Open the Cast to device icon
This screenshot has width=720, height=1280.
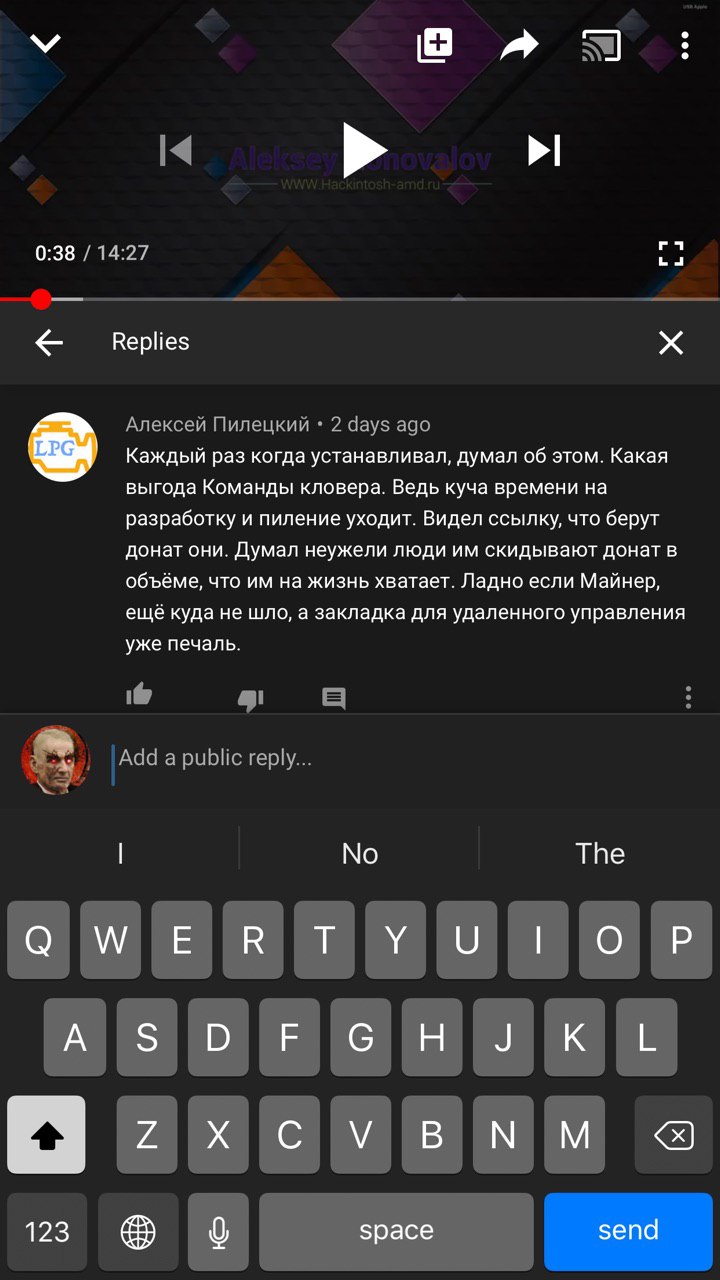(601, 46)
